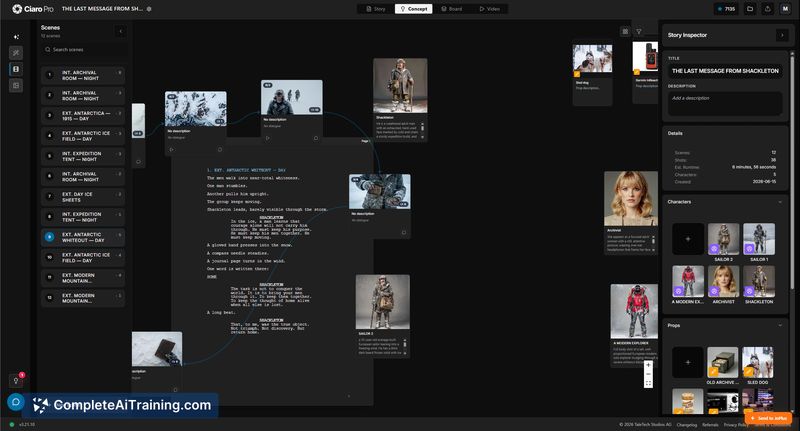800x431 pixels.
Task: Collapse the Scenes panel with its chevron
Action: [120, 31]
